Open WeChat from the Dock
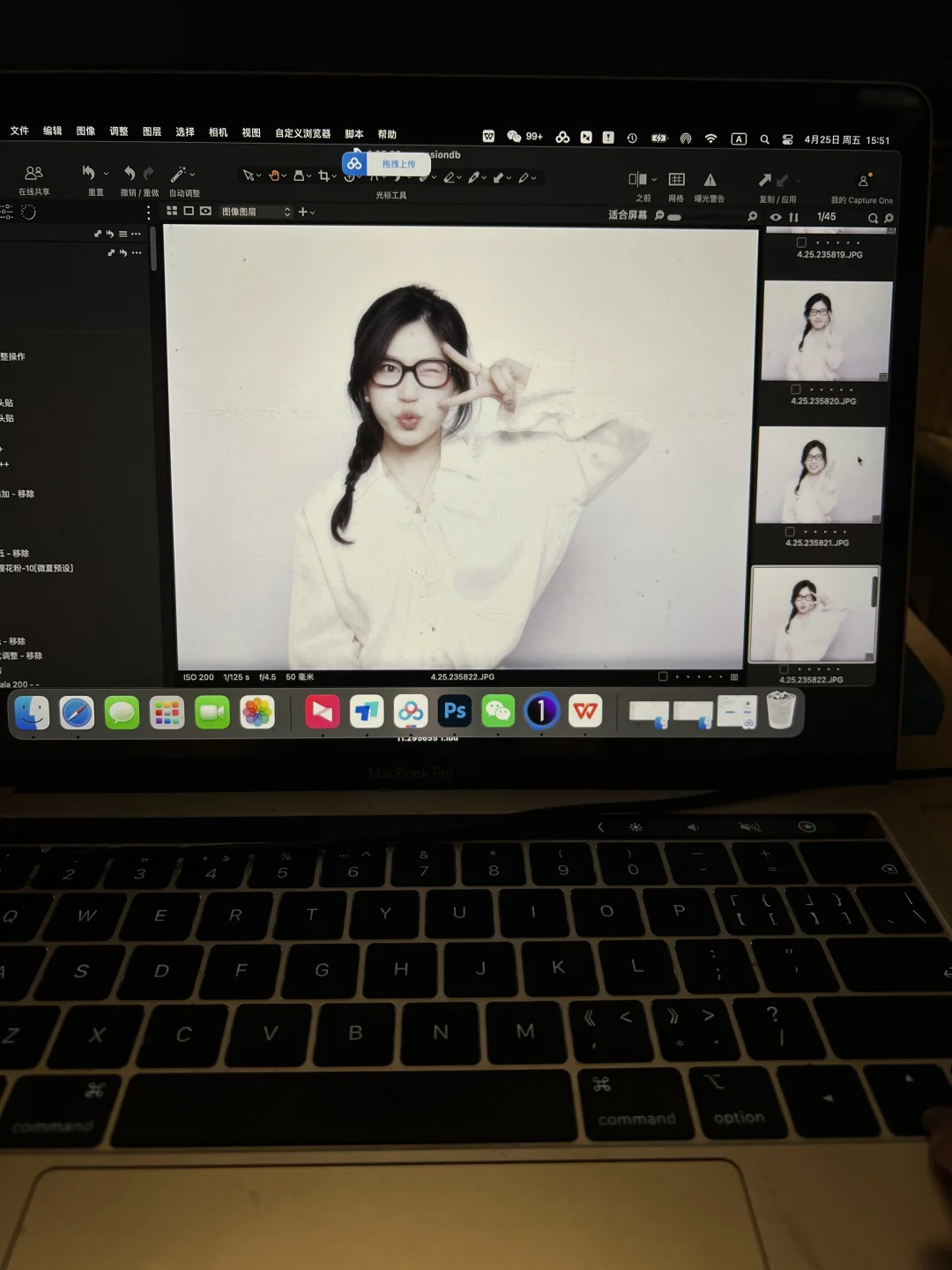 coord(498,711)
